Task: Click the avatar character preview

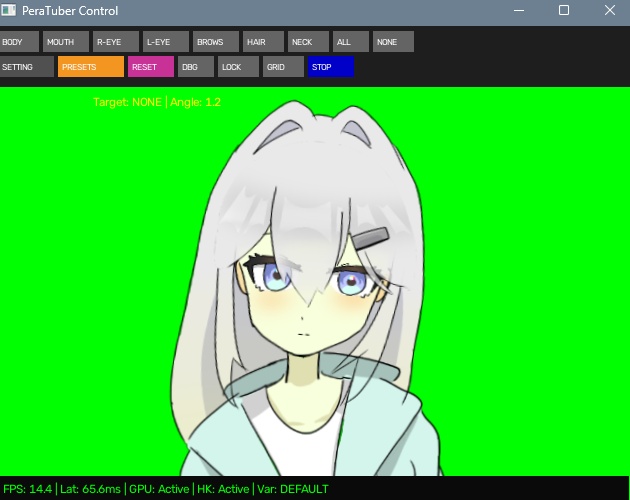Action: tap(307, 289)
